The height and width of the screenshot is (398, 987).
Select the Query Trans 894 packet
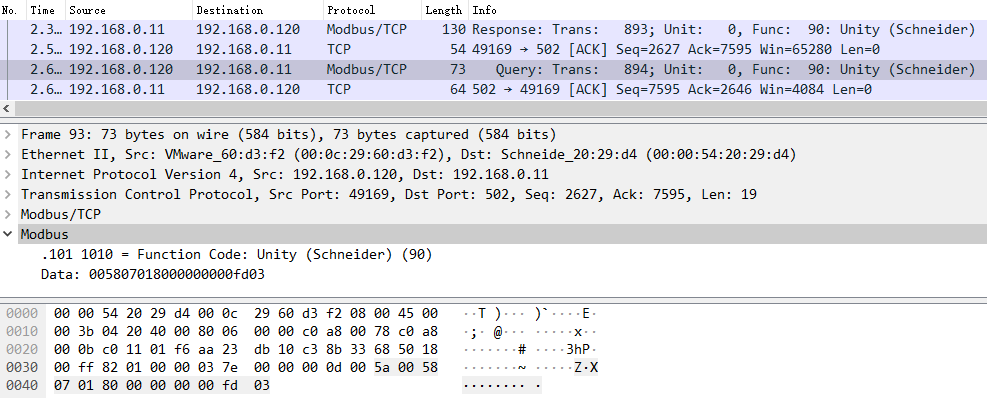pyautogui.click(x=494, y=69)
